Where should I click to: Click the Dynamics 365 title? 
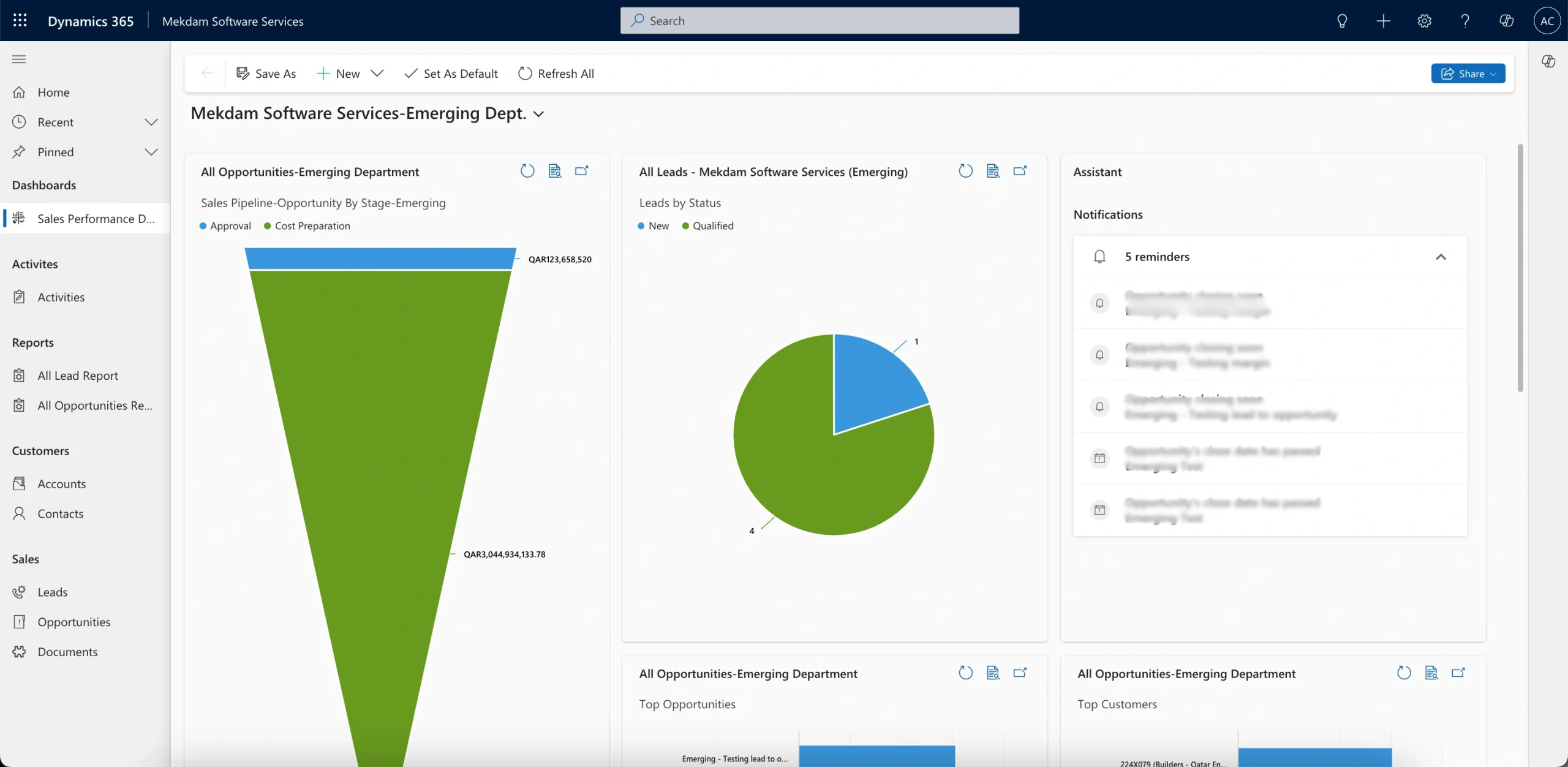point(91,21)
